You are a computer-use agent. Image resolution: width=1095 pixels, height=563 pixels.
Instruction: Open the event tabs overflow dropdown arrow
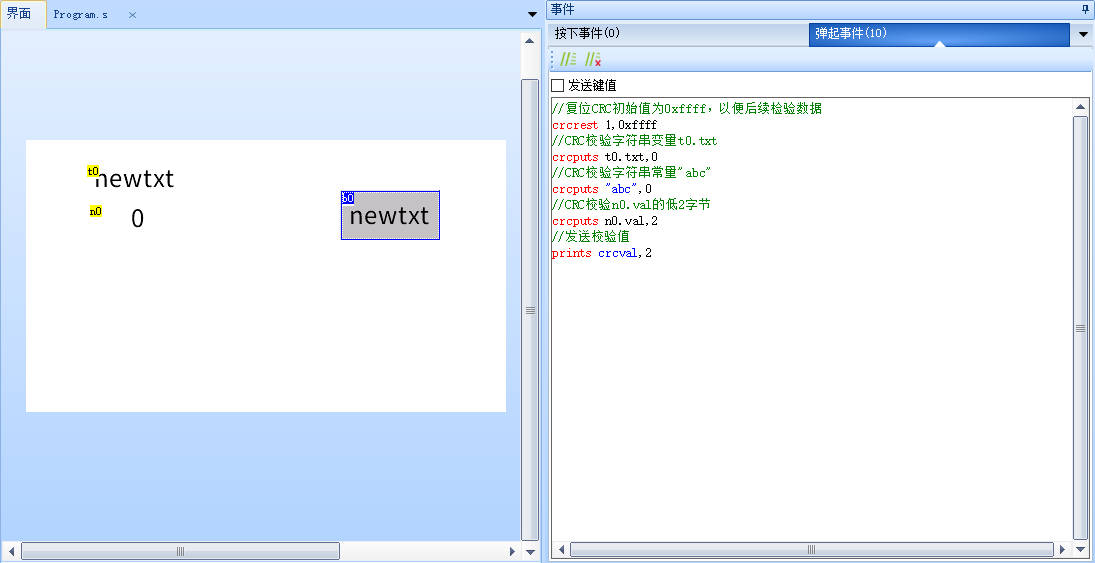pos(1083,35)
